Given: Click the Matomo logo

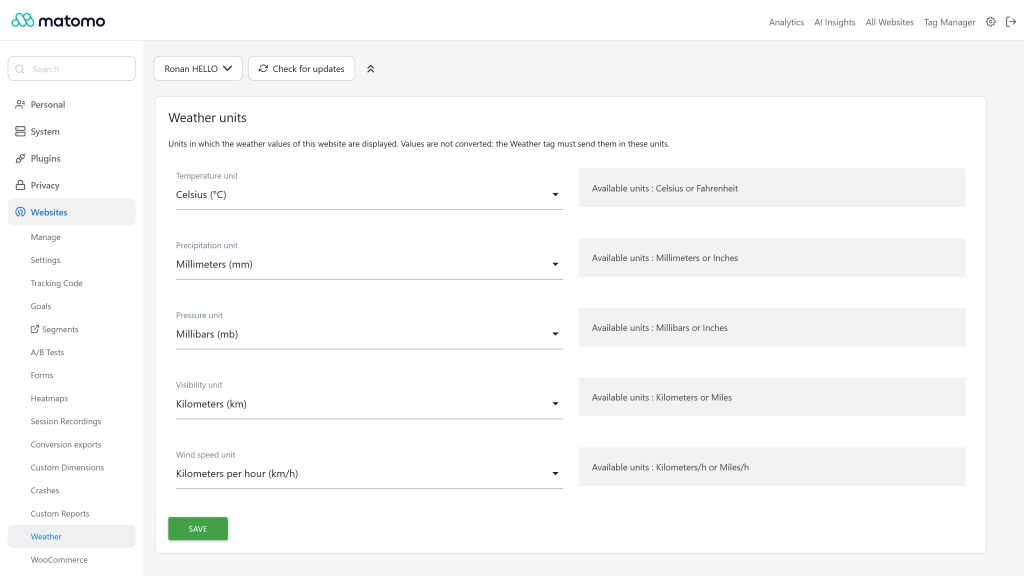Looking at the screenshot, I should (x=58, y=21).
